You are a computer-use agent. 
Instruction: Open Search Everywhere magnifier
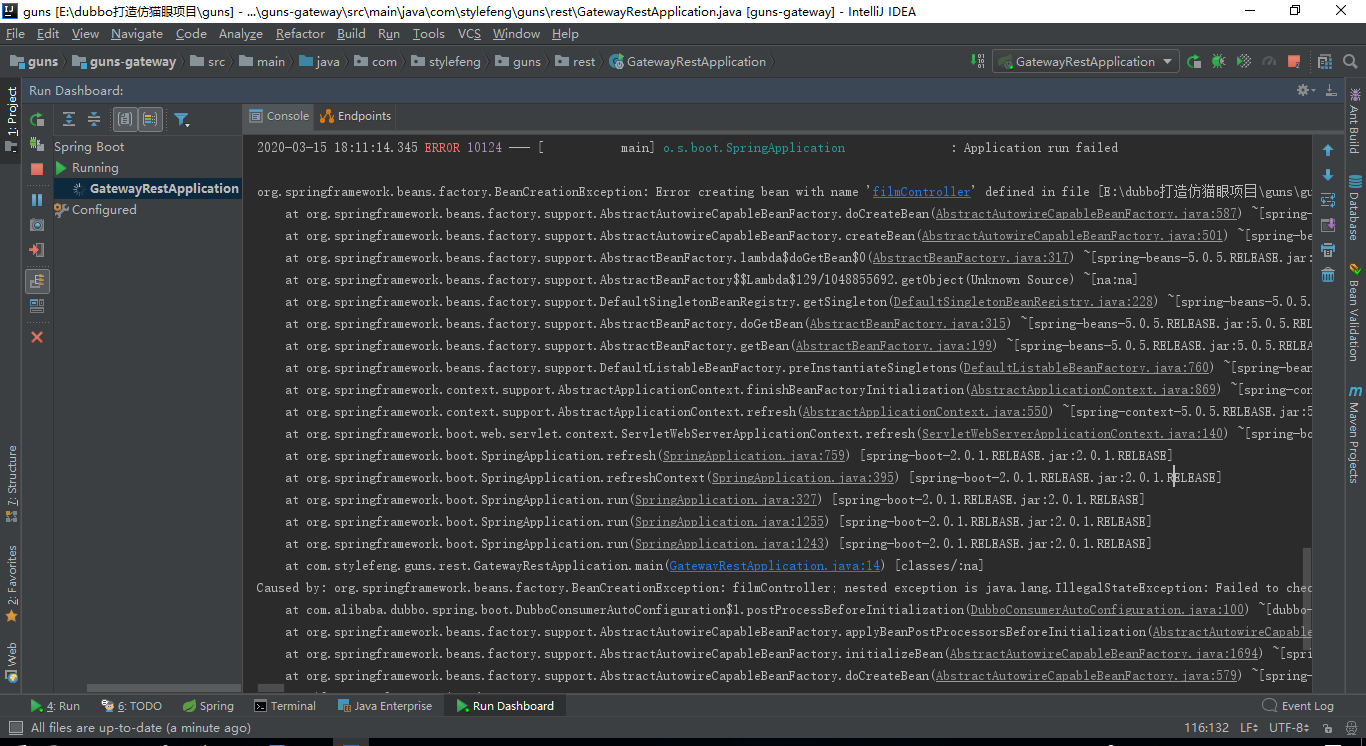[1350, 61]
